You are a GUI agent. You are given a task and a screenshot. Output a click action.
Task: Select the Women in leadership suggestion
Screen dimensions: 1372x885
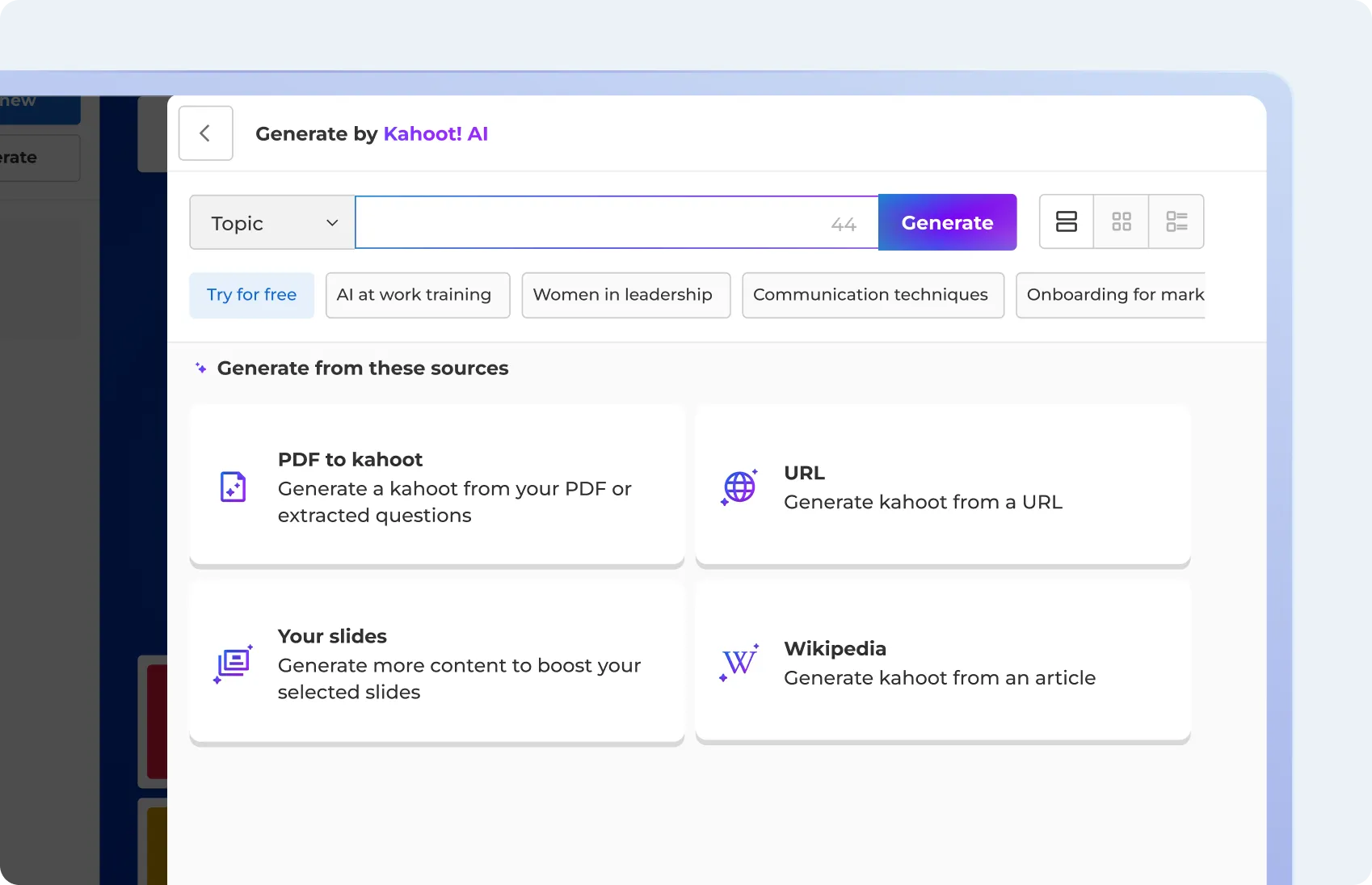626,295
